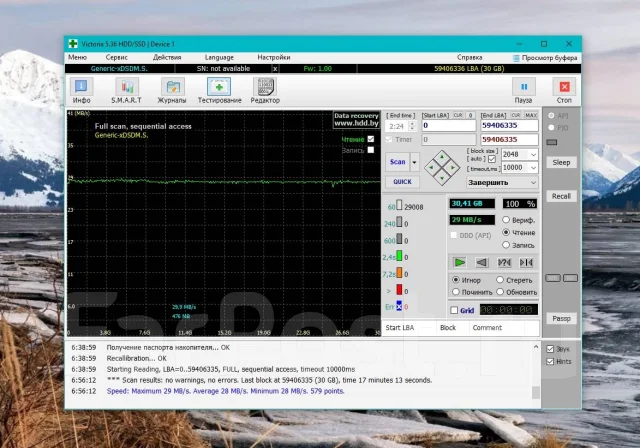
Task: Click the CUR button beside Start LBA
Action: tap(458, 115)
